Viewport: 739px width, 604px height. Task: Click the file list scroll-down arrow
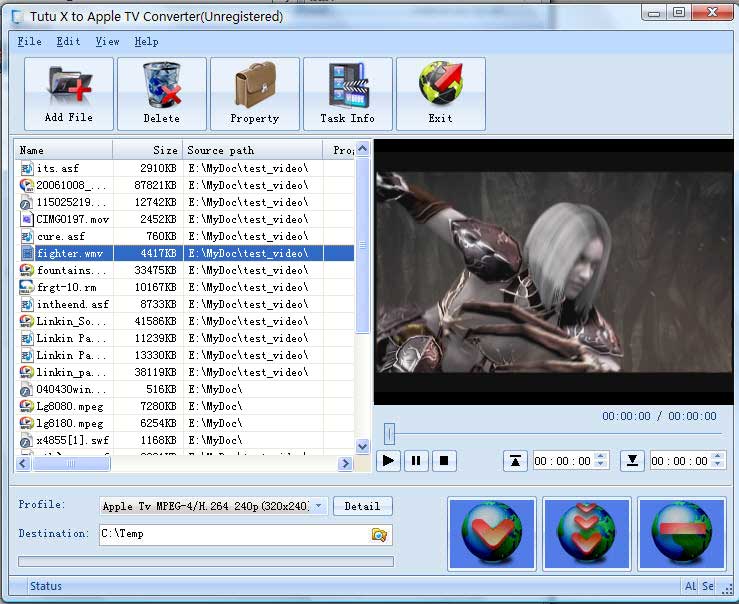tap(362, 446)
